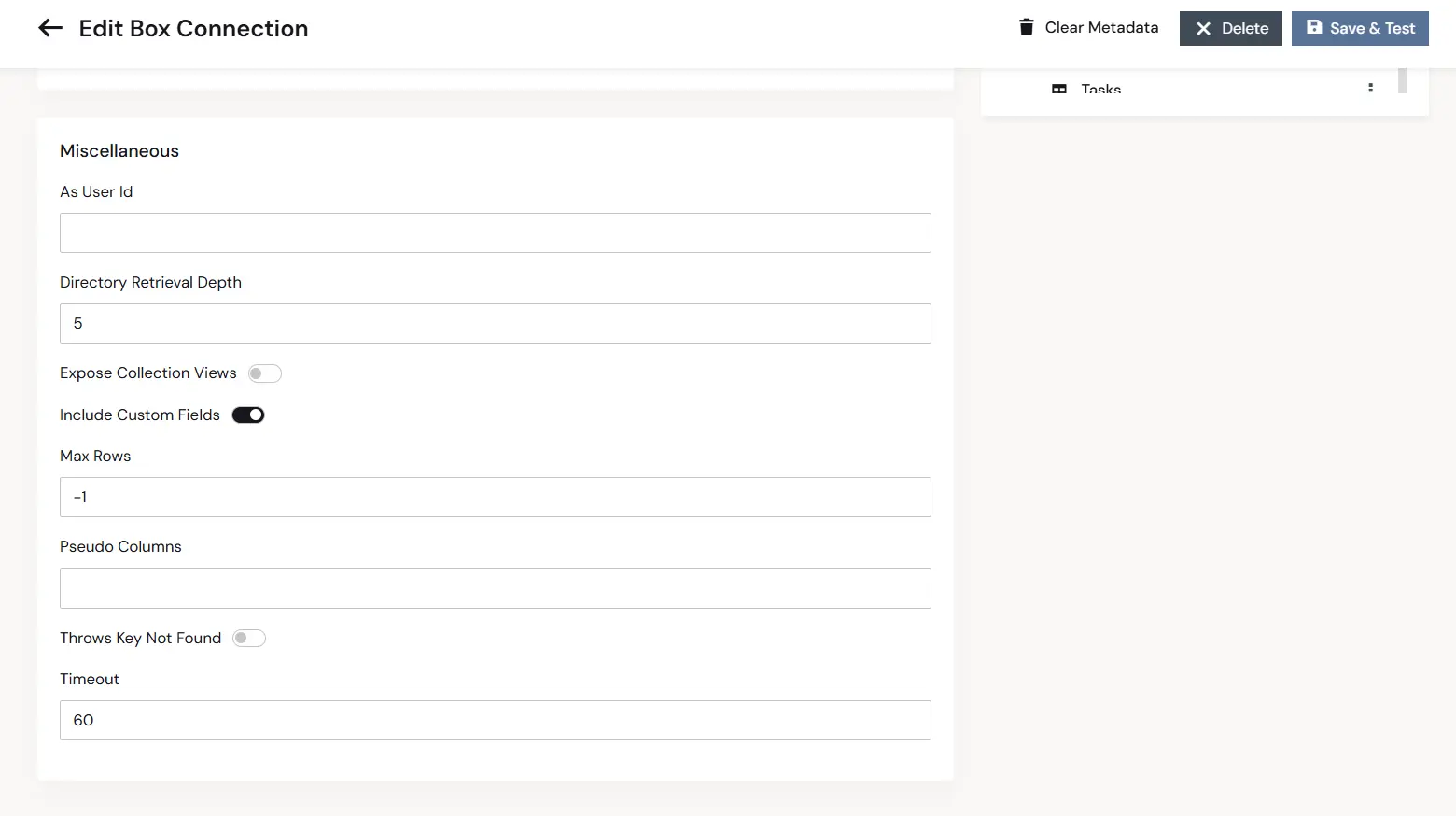This screenshot has height=816, width=1456.
Task: Open the Tasks row three-dot menu
Action: 1370,88
